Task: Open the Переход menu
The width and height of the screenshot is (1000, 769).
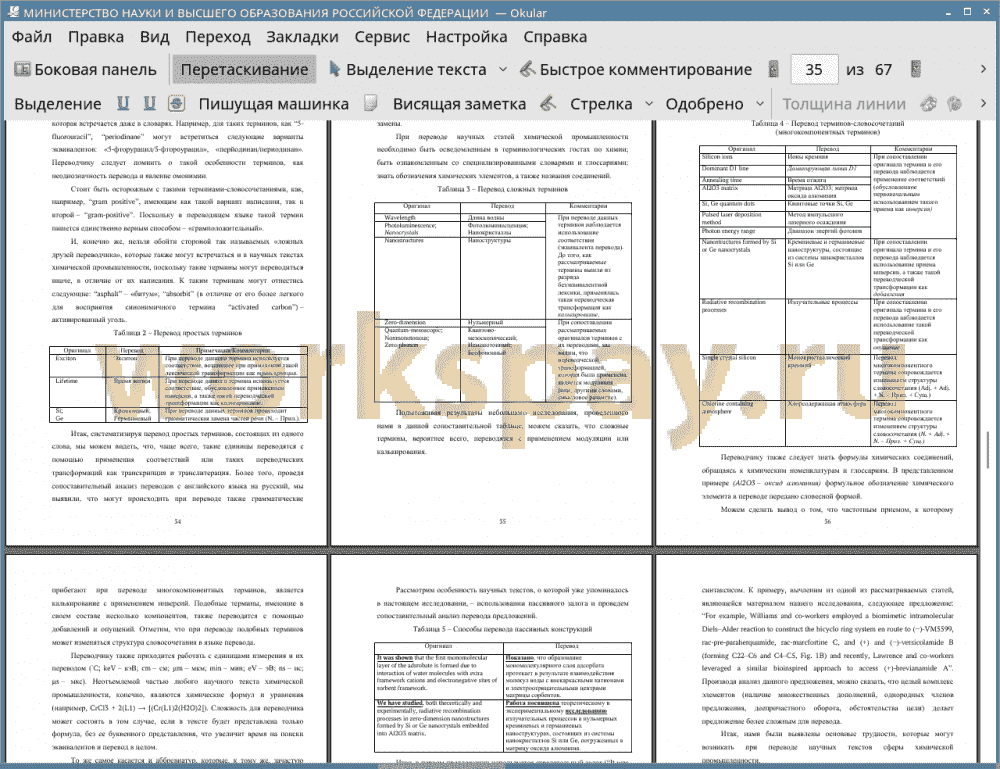Action: tap(217, 37)
